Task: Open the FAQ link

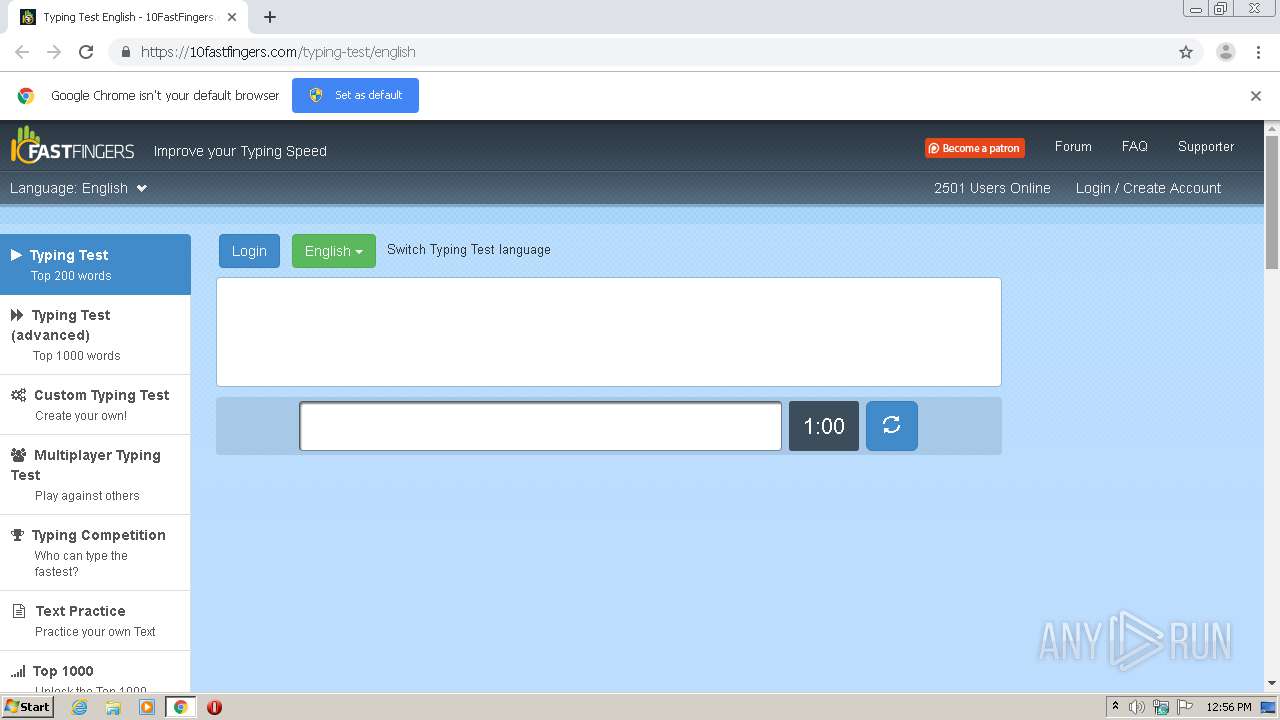Action: pyautogui.click(x=1134, y=146)
